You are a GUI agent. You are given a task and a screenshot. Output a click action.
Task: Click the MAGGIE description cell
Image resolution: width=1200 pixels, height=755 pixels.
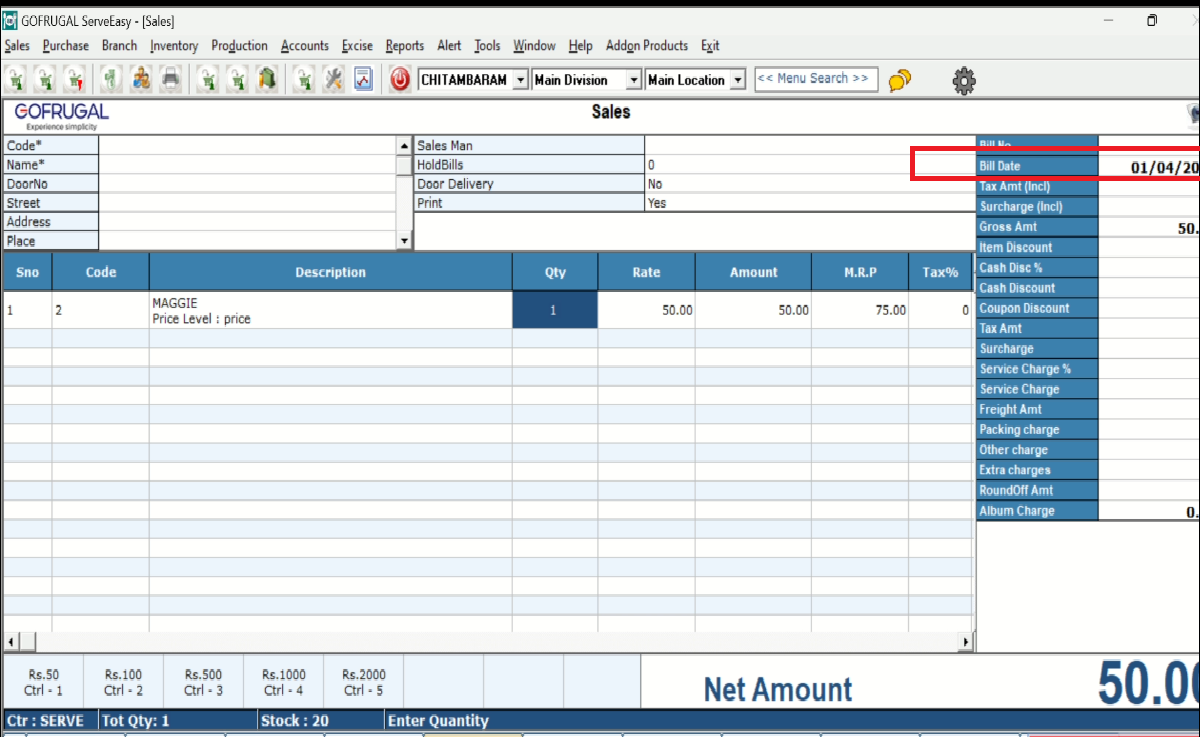pyautogui.click(x=330, y=310)
